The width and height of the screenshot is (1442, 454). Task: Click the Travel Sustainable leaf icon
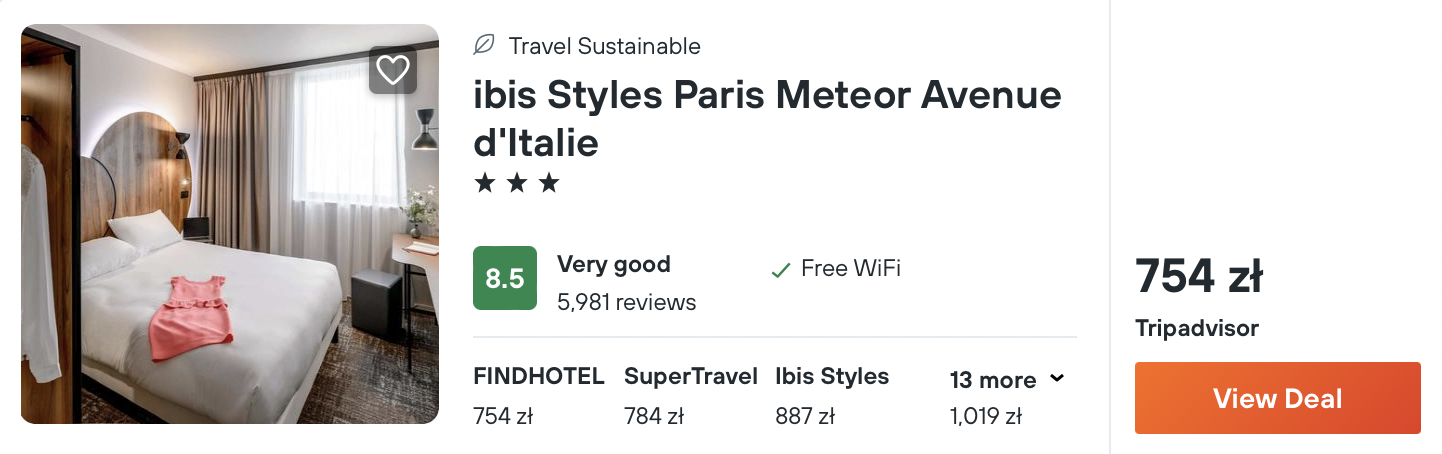[484, 45]
